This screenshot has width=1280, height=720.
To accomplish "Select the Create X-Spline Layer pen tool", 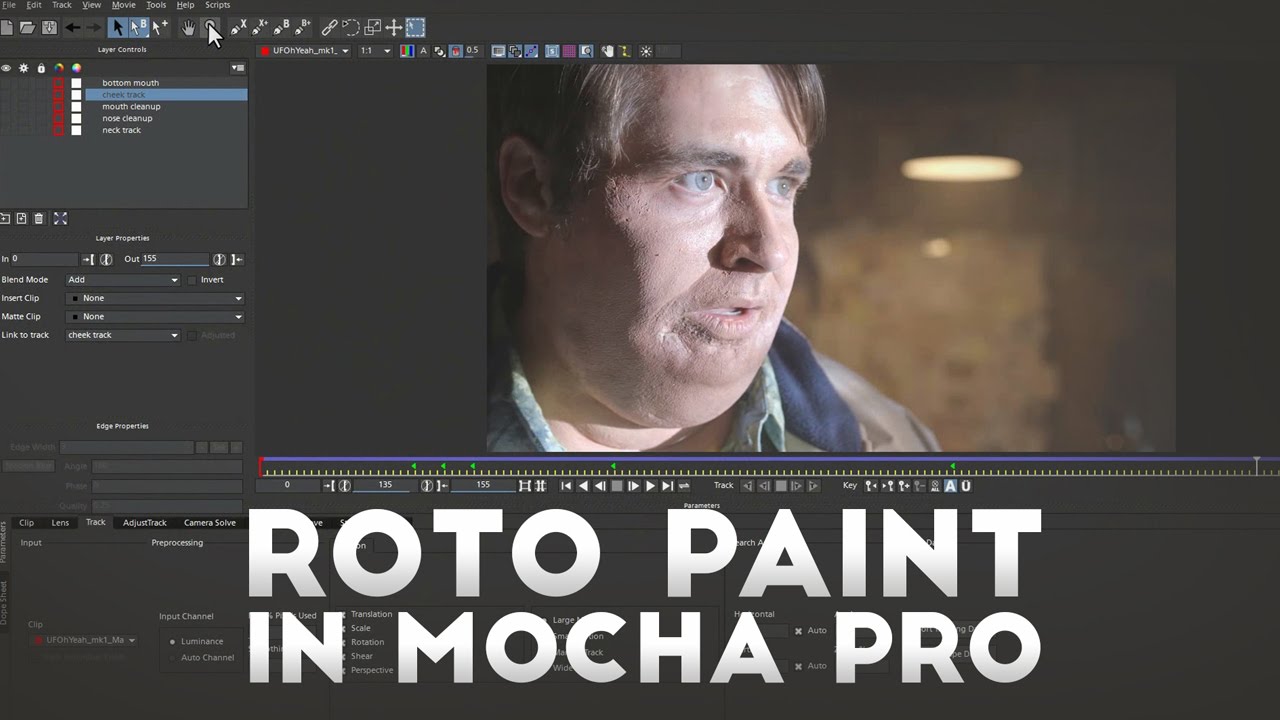I will coord(239,28).
